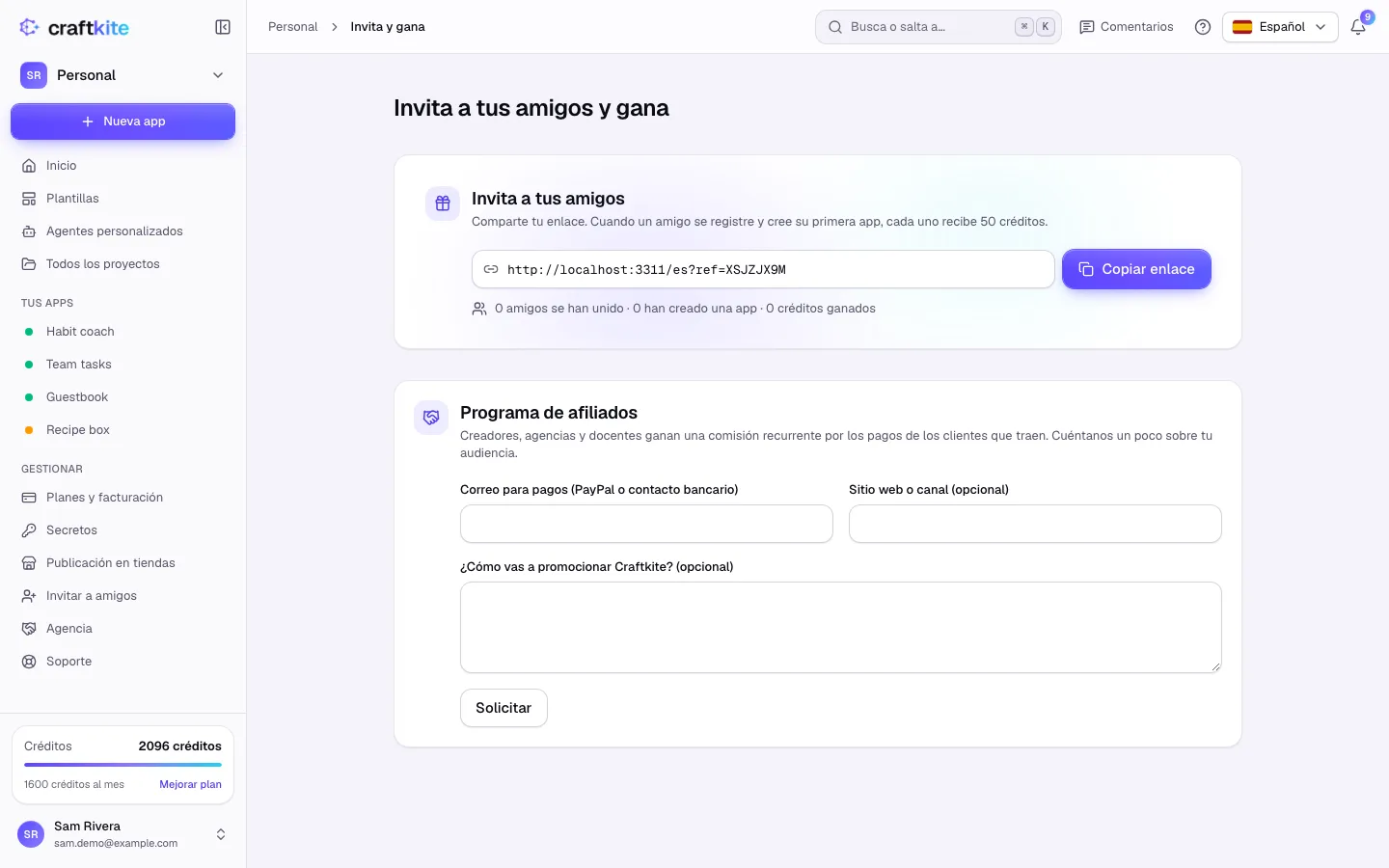Click the referral link URL field
The image size is (1389, 868).
point(763,269)
